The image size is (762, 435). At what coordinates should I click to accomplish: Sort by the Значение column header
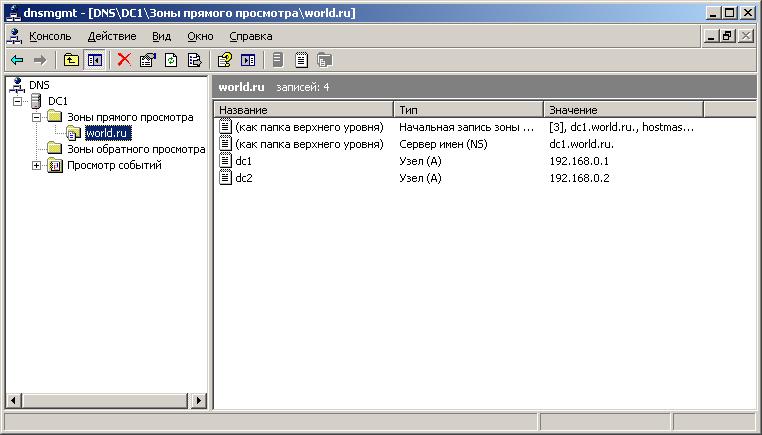point(623,110)
